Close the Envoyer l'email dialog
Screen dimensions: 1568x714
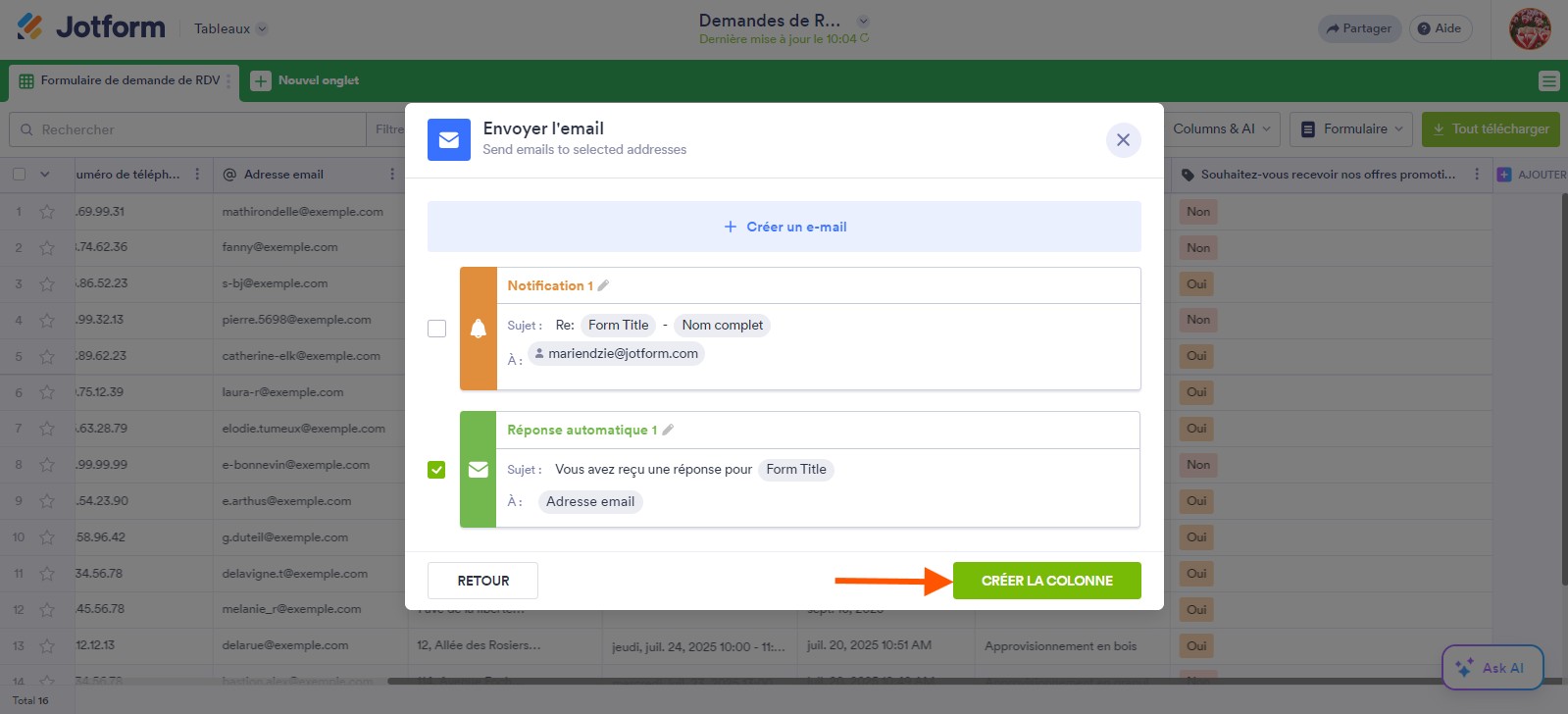pos(1123,140)
